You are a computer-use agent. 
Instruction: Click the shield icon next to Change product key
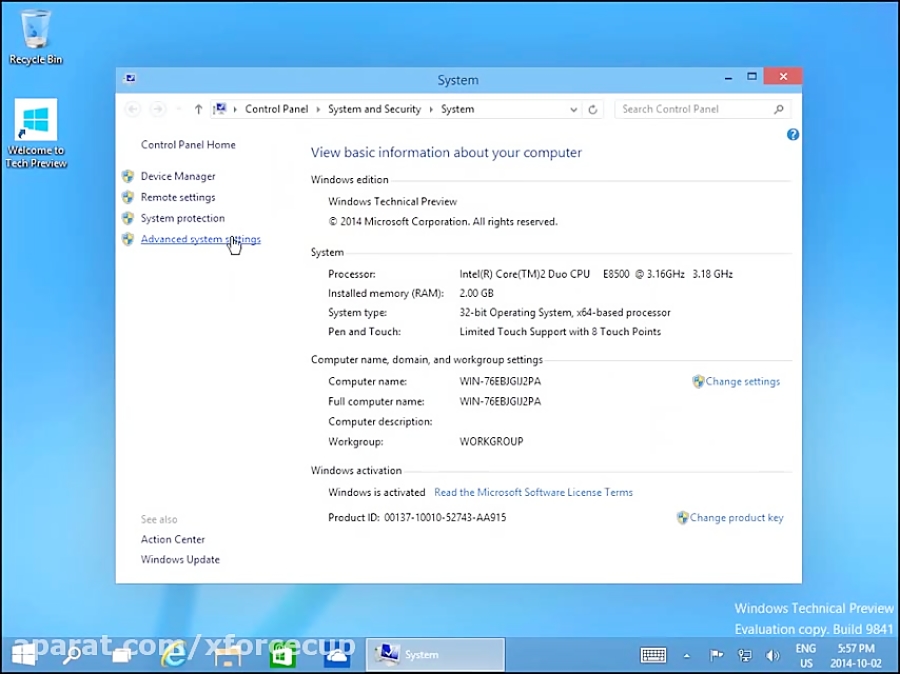[x=682, y=518]
